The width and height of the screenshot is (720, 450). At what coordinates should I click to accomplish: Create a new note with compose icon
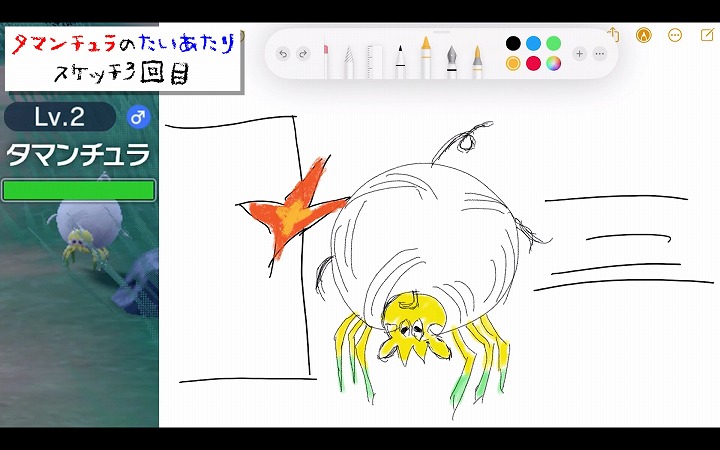[x=706, y=35]
